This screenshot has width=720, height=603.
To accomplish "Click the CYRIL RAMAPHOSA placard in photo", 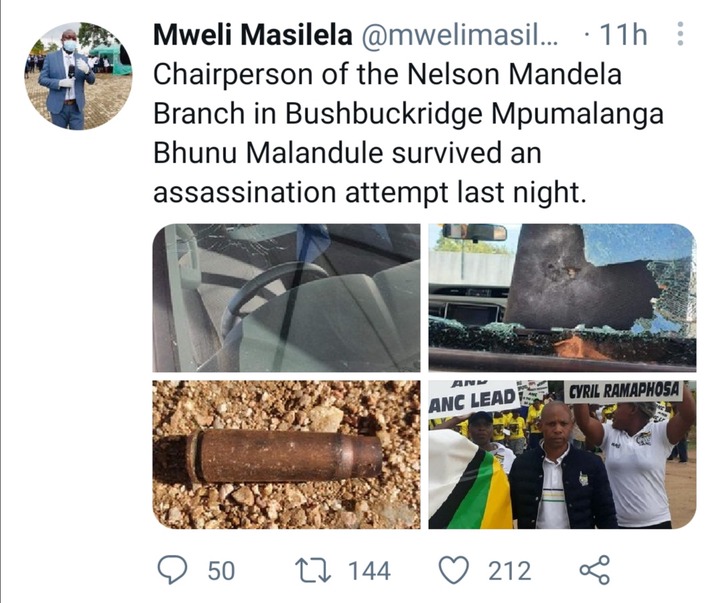I will [623, 391].
